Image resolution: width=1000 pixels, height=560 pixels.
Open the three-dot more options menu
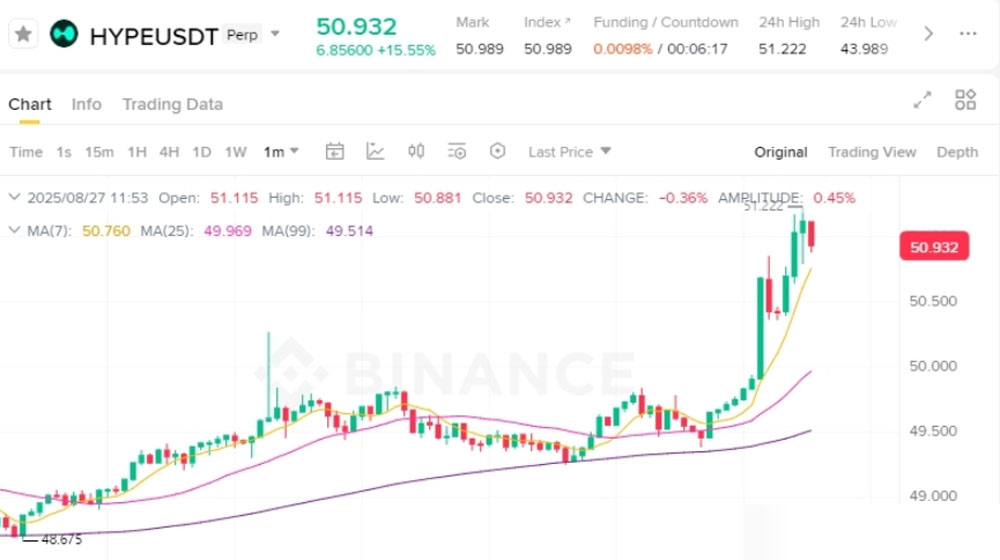[968, 34]
